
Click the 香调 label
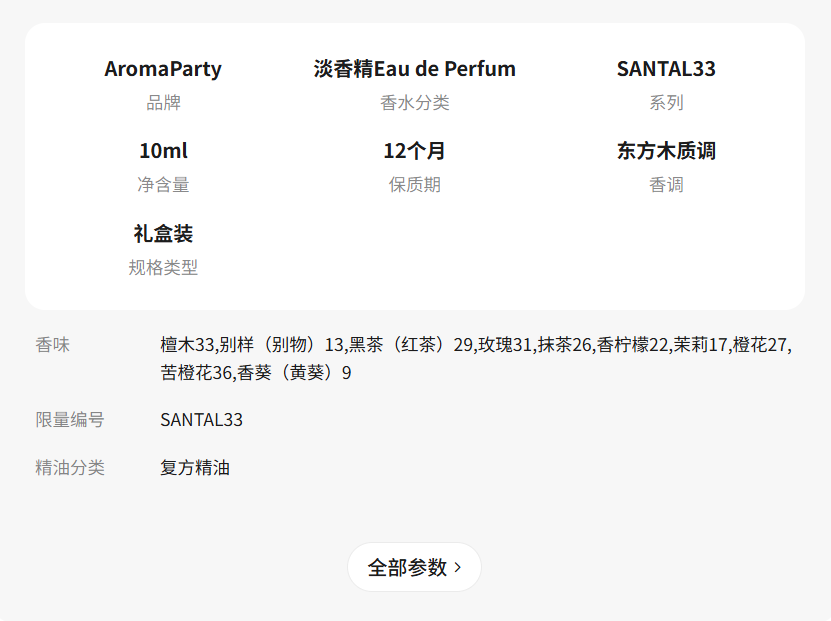click(666, 184)
